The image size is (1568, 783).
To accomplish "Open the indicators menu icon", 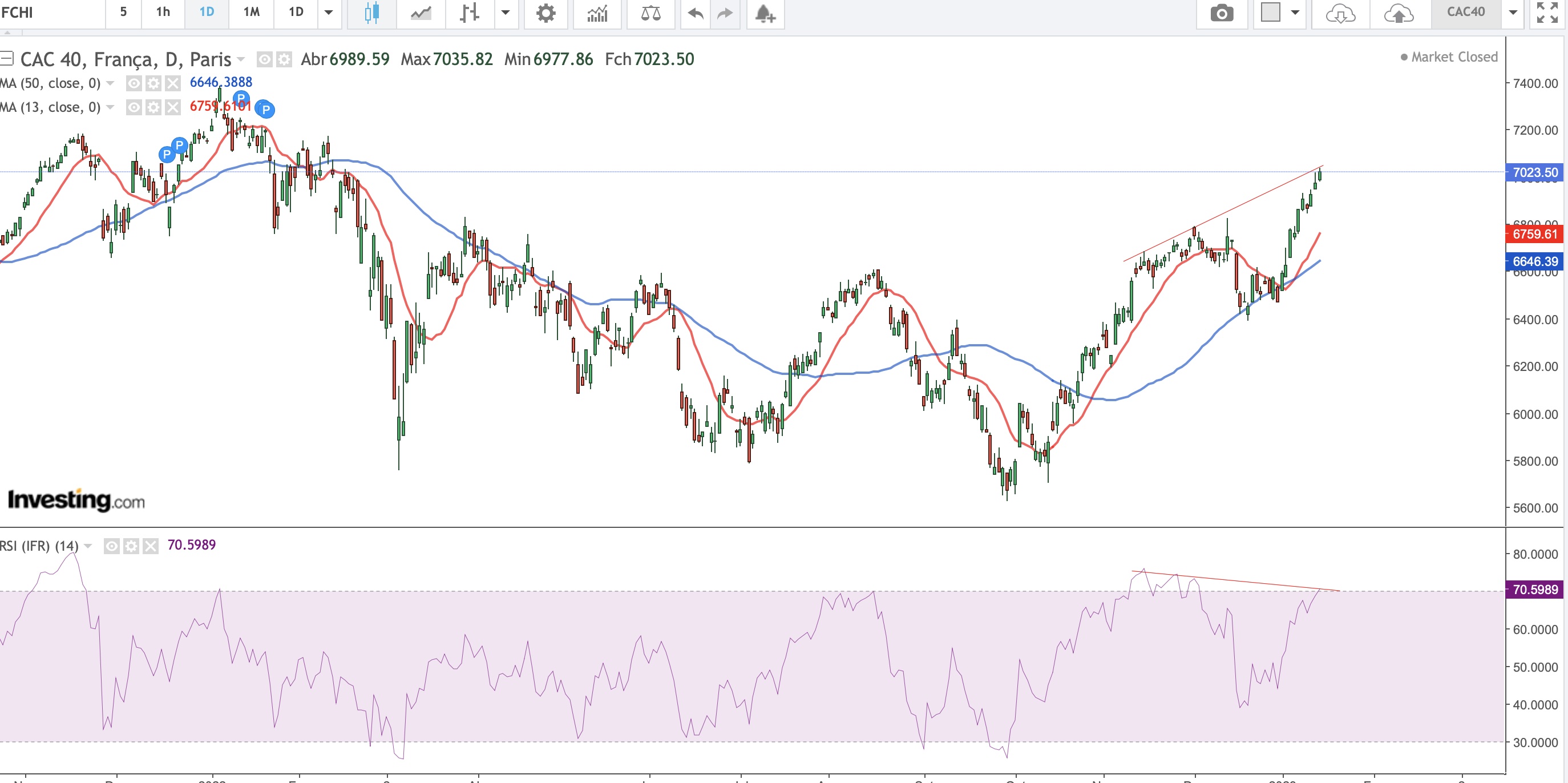I will pyautogui.click(x=597, y=13).
